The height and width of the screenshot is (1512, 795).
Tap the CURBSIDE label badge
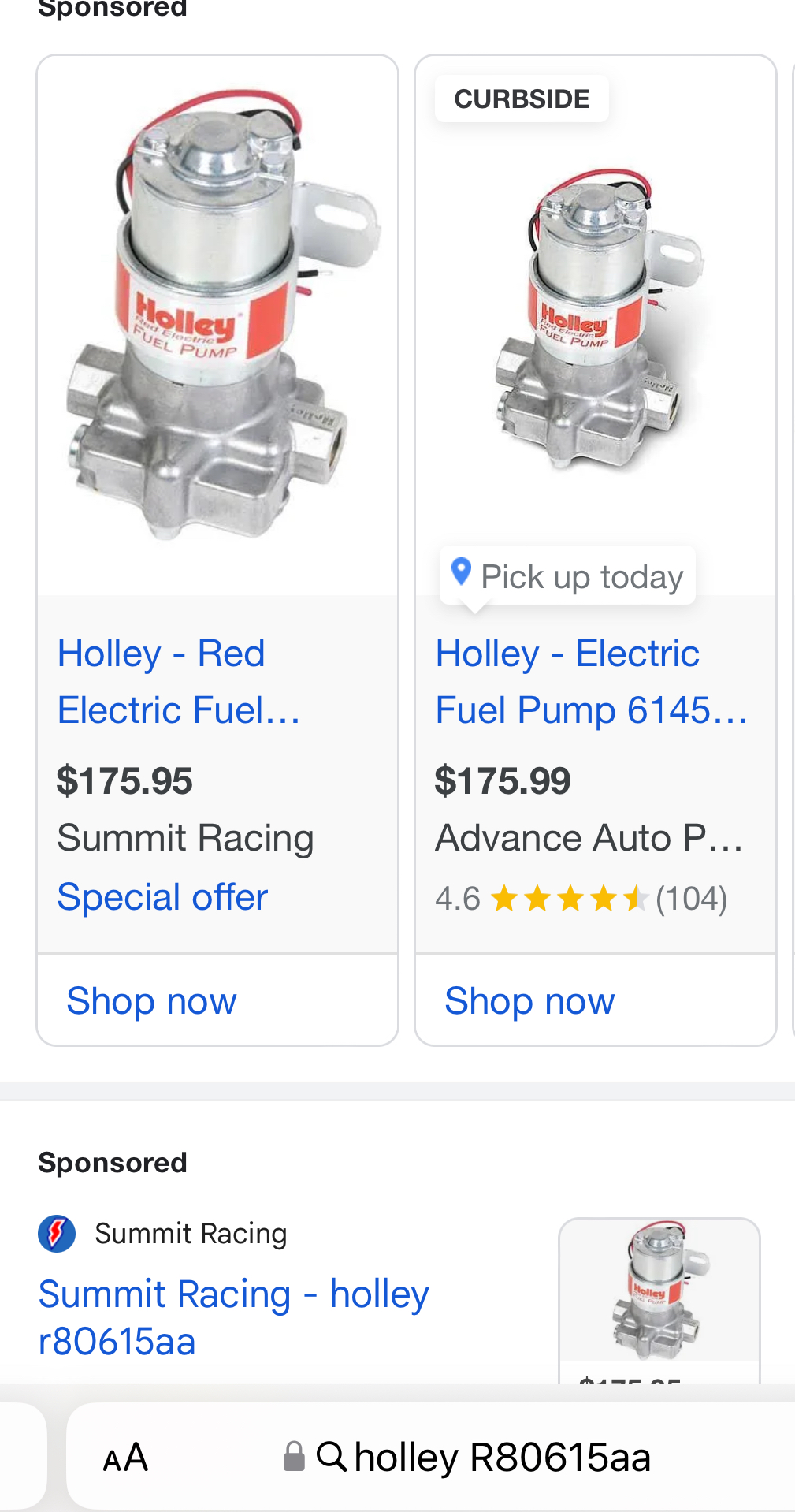point(522,99)
